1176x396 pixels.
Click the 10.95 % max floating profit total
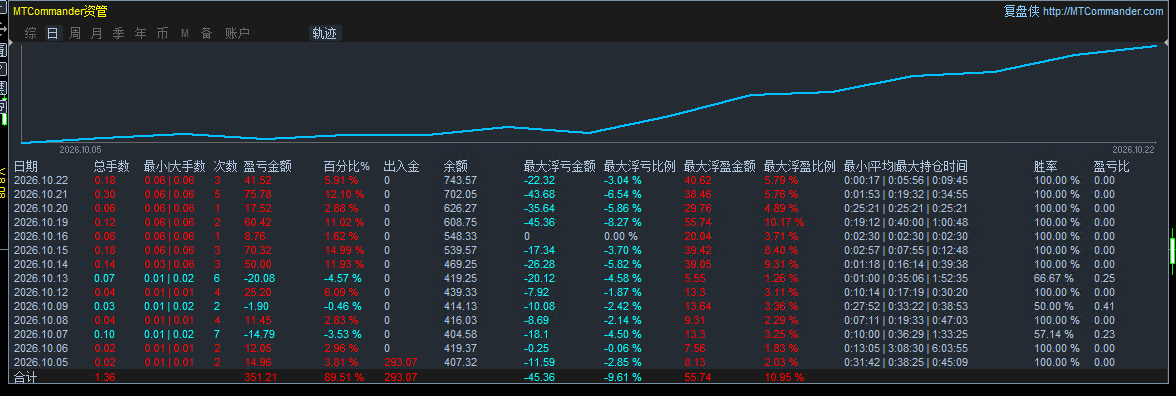coord(784,377)
